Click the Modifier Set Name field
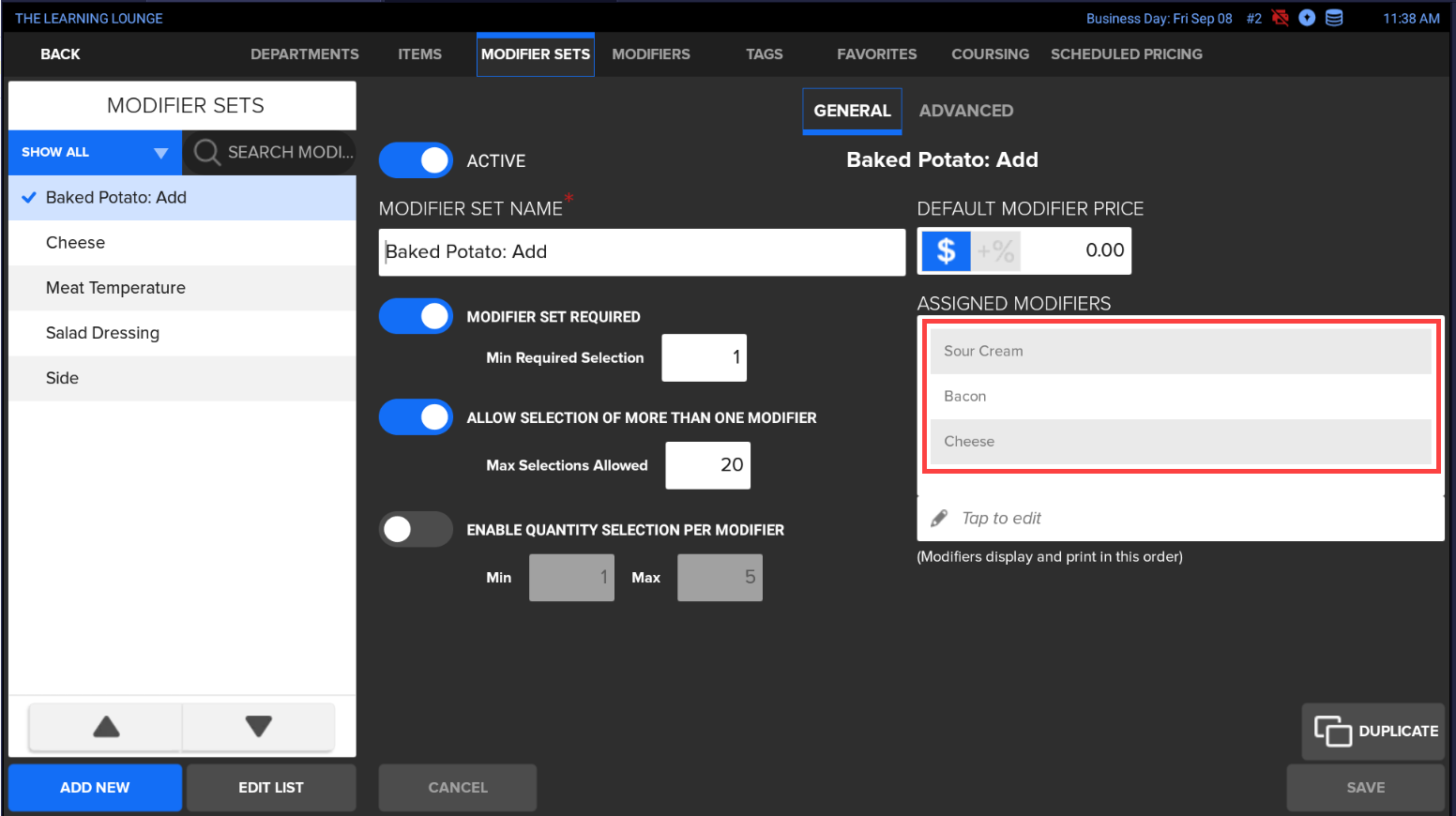Image resolution: width=1456 pixels, height=816 pixels. tap(642, 252)
